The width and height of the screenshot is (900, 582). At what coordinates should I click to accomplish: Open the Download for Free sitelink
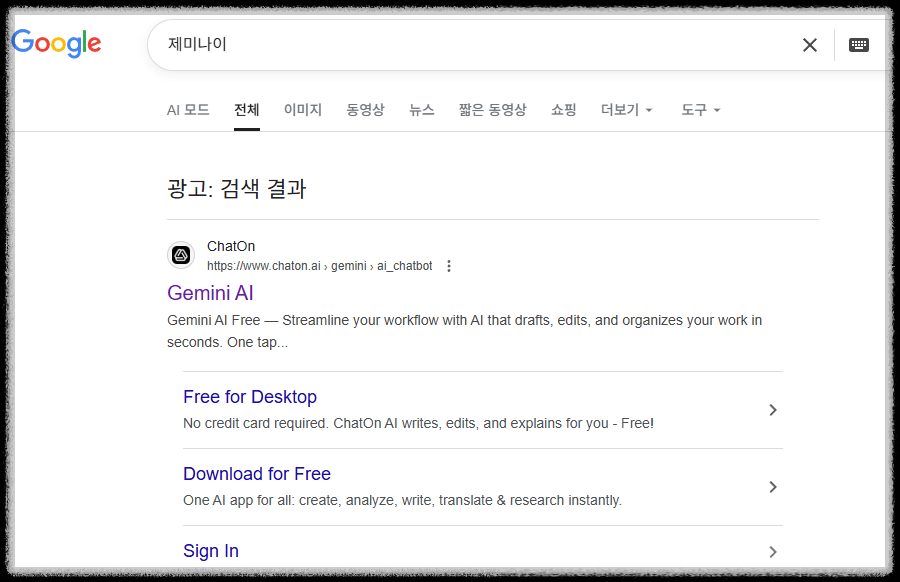(257, 474)
